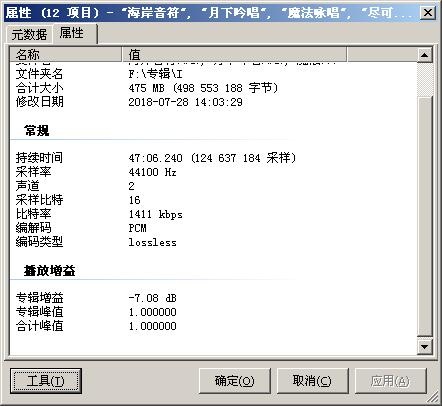442x406 pixels.
Task: Select the 专辑增益 row label
Action: tap(39, 298)
